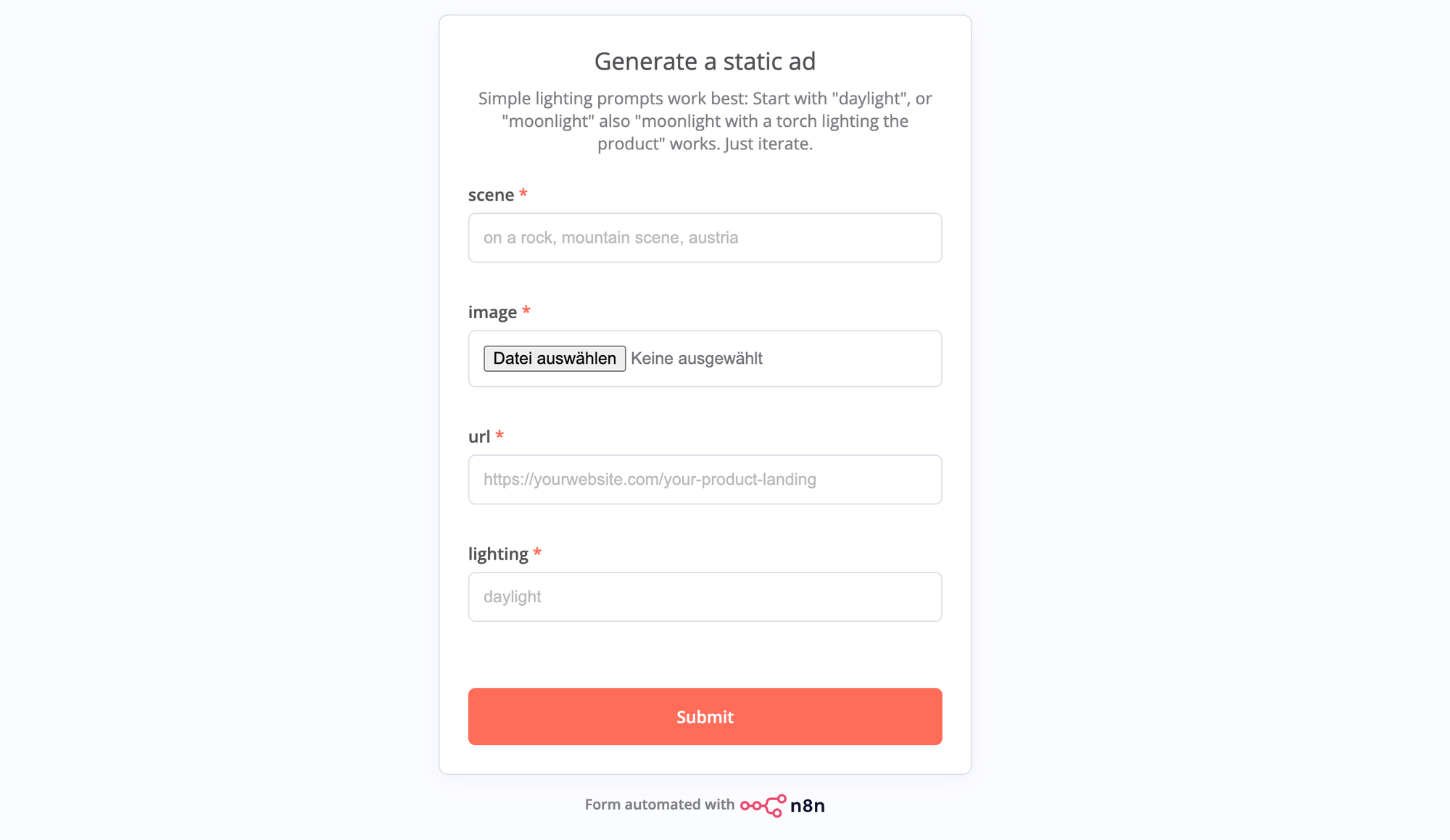Open file picker via Datei auswählen
The height and width of the screenshot is (840, 1450).
(555, 359)
